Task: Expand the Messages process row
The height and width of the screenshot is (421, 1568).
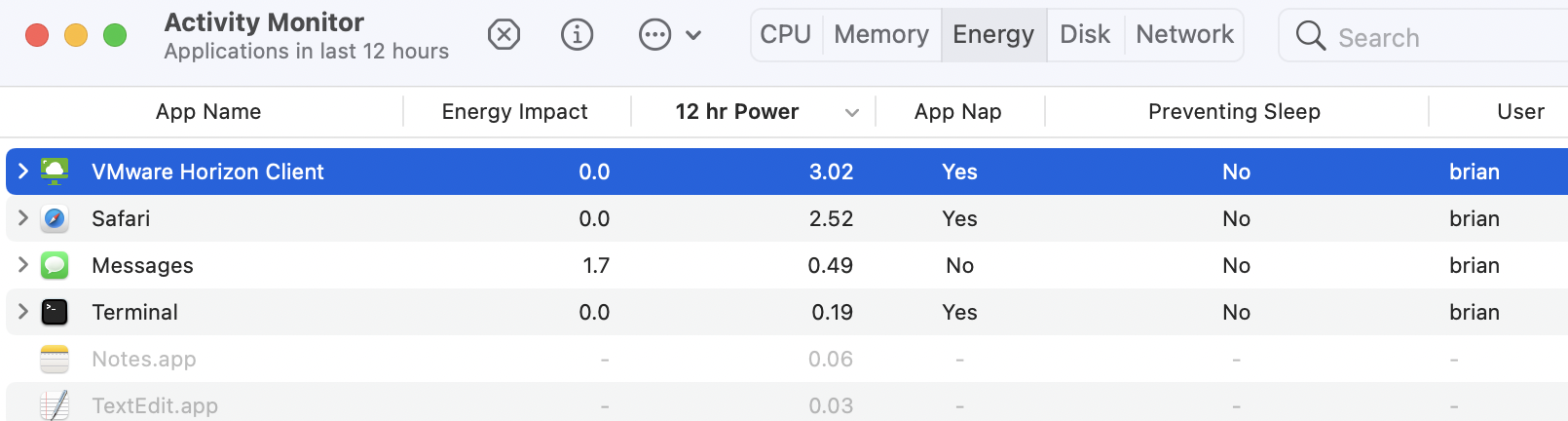Action: click(x=23, y=265)
